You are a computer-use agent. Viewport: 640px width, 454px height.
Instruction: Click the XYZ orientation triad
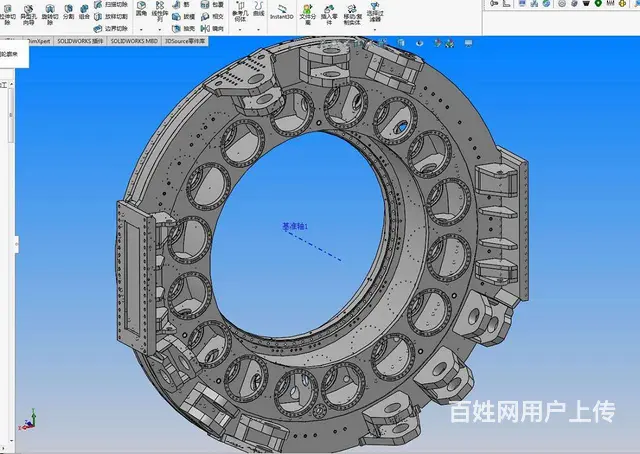(28, 420)
